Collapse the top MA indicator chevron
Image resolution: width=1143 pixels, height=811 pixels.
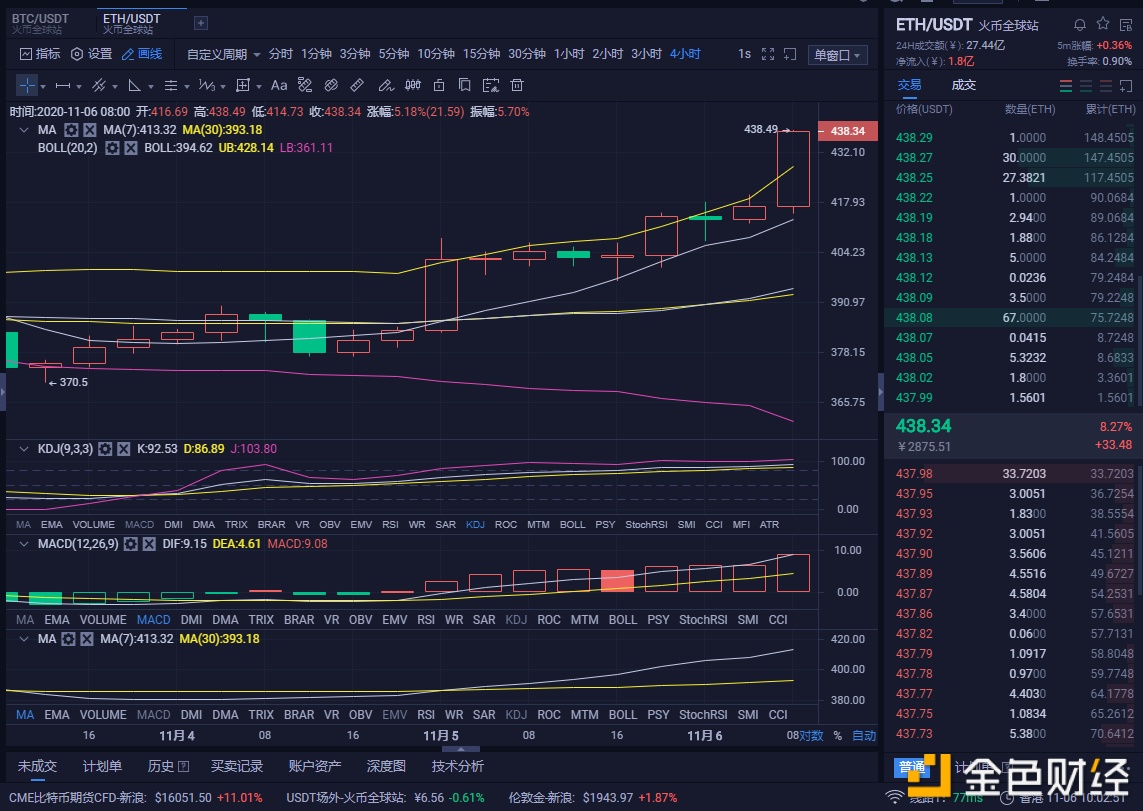click(x=24, y=130)
